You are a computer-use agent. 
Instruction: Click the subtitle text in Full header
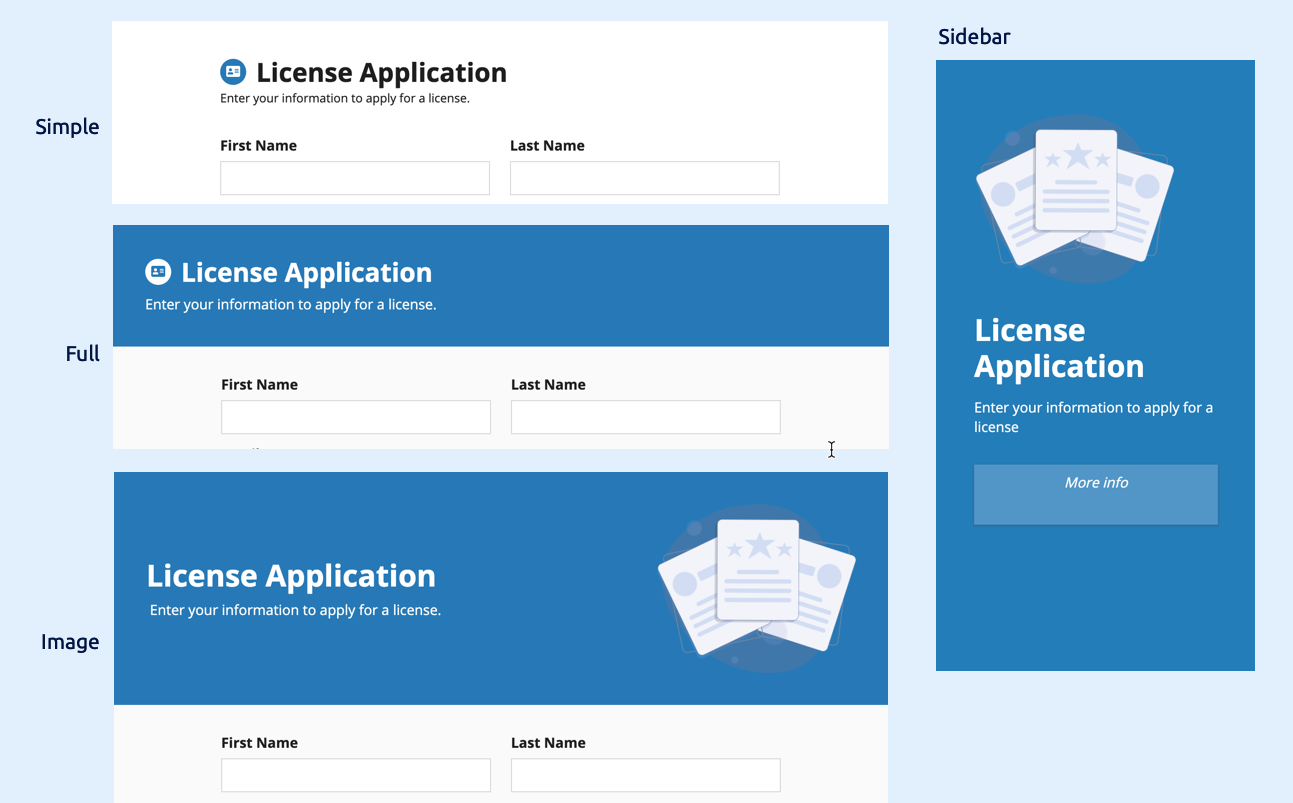pyautogui.click(x=291, y=305)
